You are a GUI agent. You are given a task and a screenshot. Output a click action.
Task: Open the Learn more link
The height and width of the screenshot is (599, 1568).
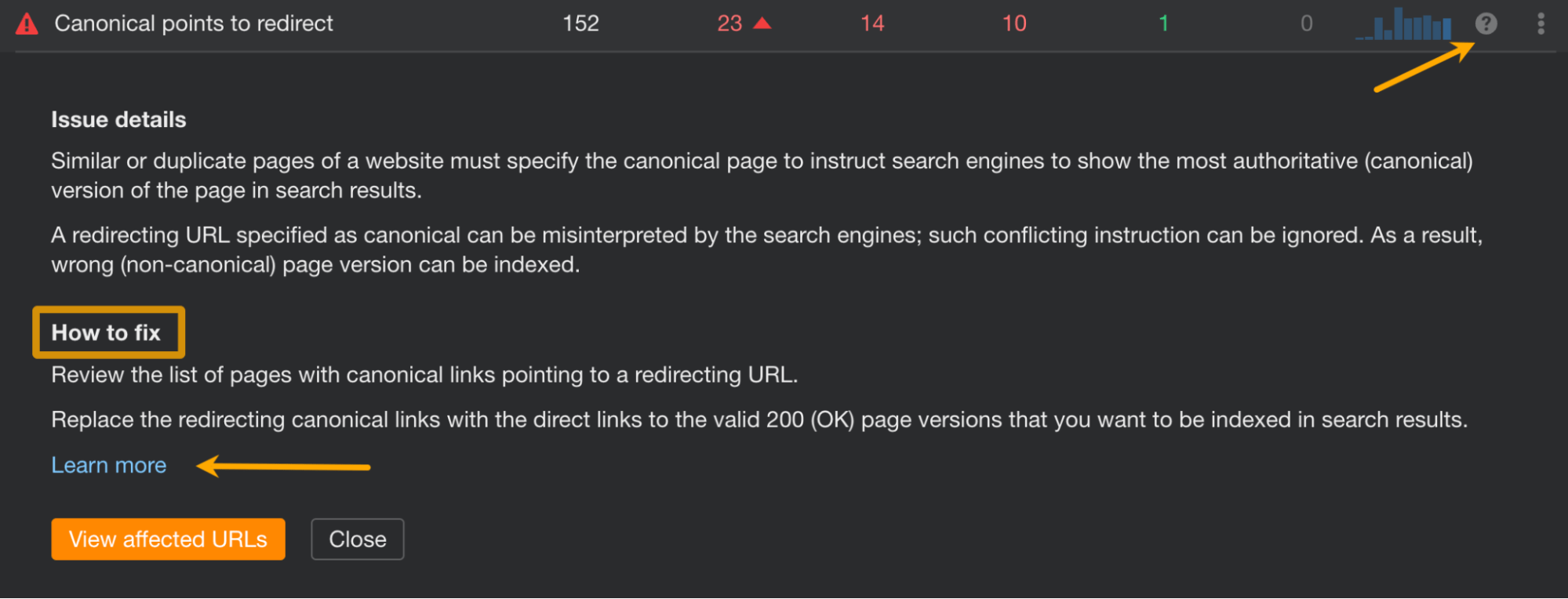108,465
